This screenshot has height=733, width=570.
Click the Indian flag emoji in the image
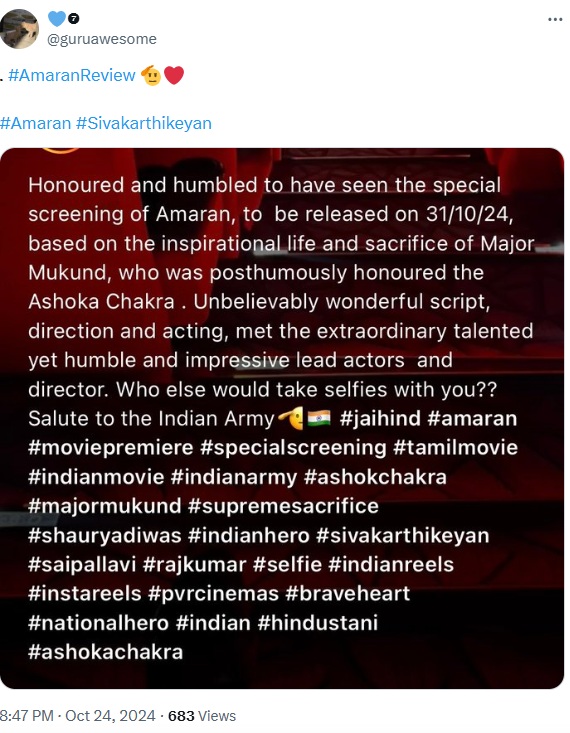tap(319, 418)
